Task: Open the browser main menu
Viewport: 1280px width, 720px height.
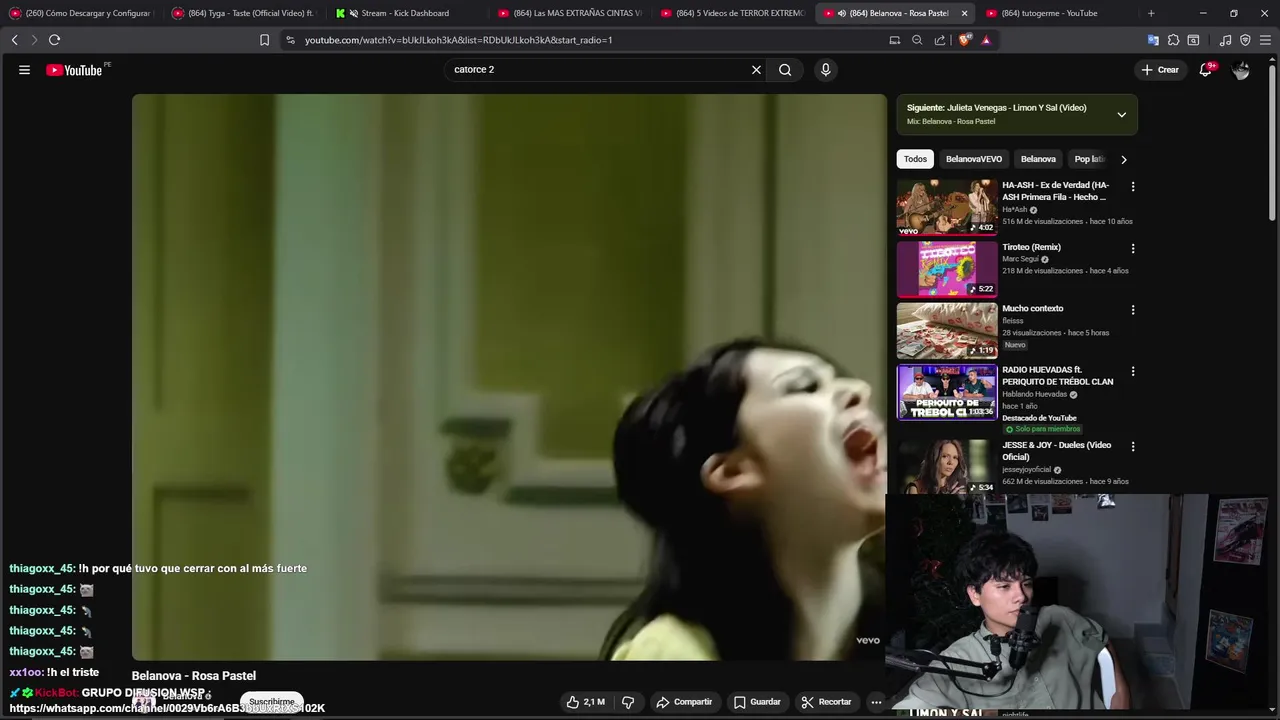Action: tap(1265, 40)
